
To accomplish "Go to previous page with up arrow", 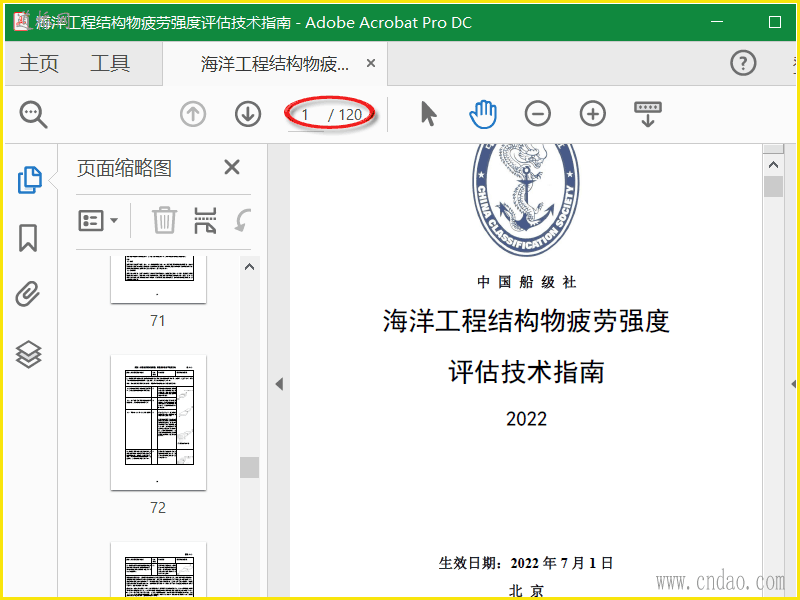I will [193, 114].
